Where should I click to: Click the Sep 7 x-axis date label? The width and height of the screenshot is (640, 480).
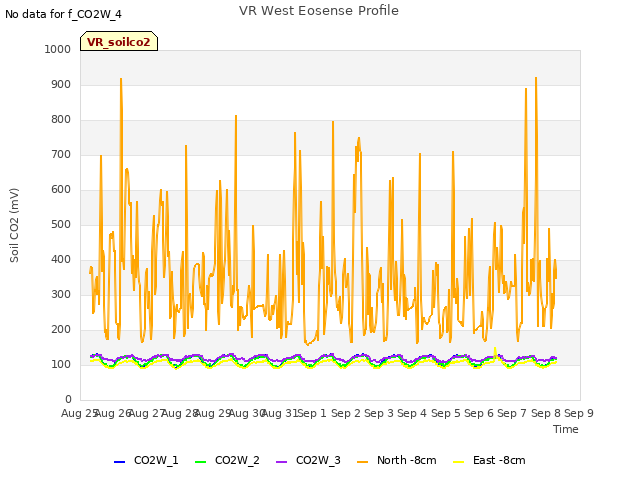click(x=512, y=413)
